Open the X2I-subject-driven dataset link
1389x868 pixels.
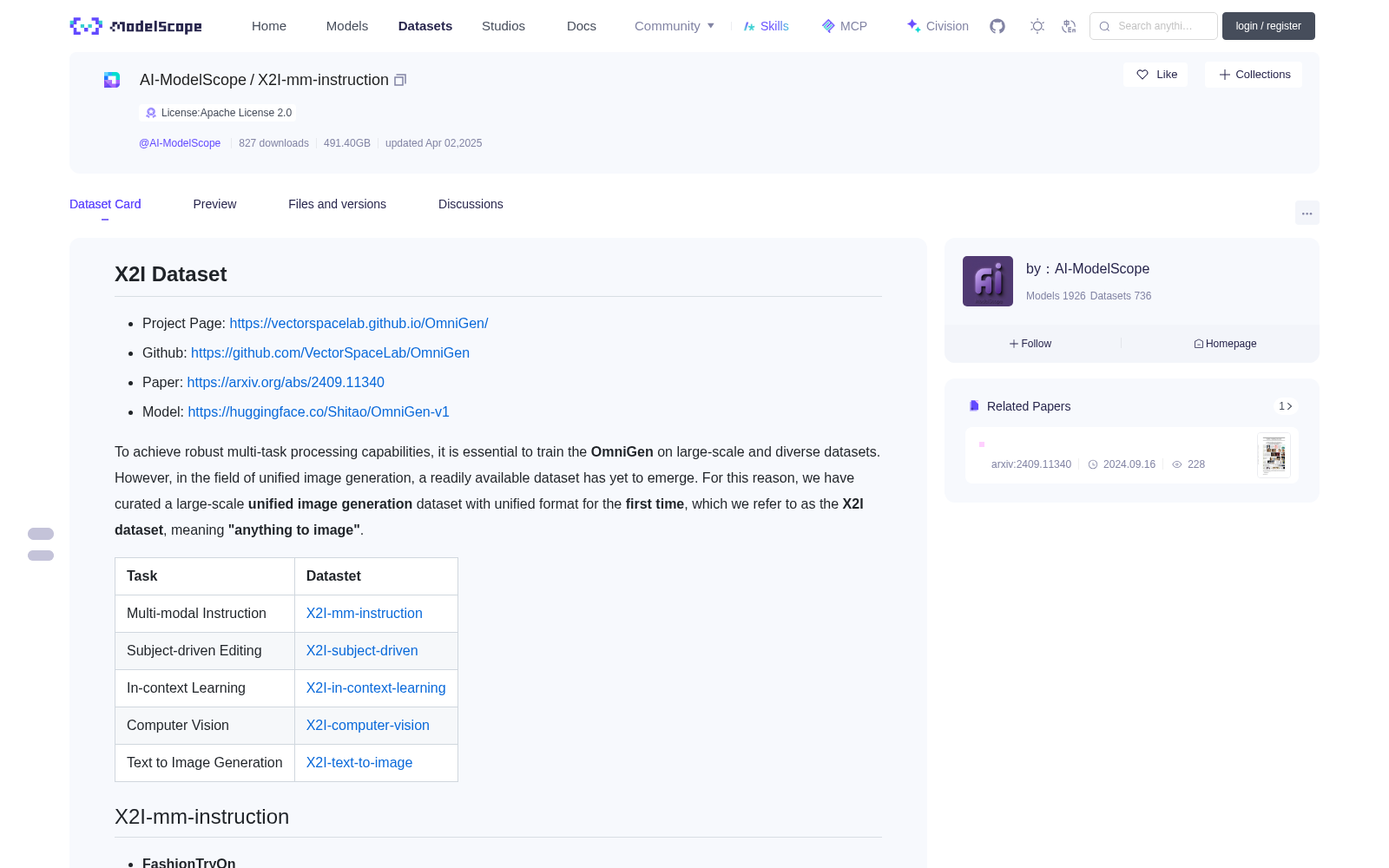point(362,650)
